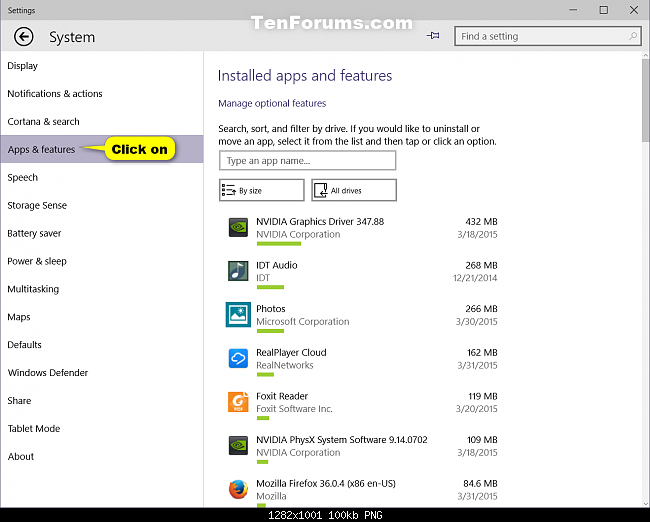Open Speech settings category

pyautogui.click(x=102, y=177)
